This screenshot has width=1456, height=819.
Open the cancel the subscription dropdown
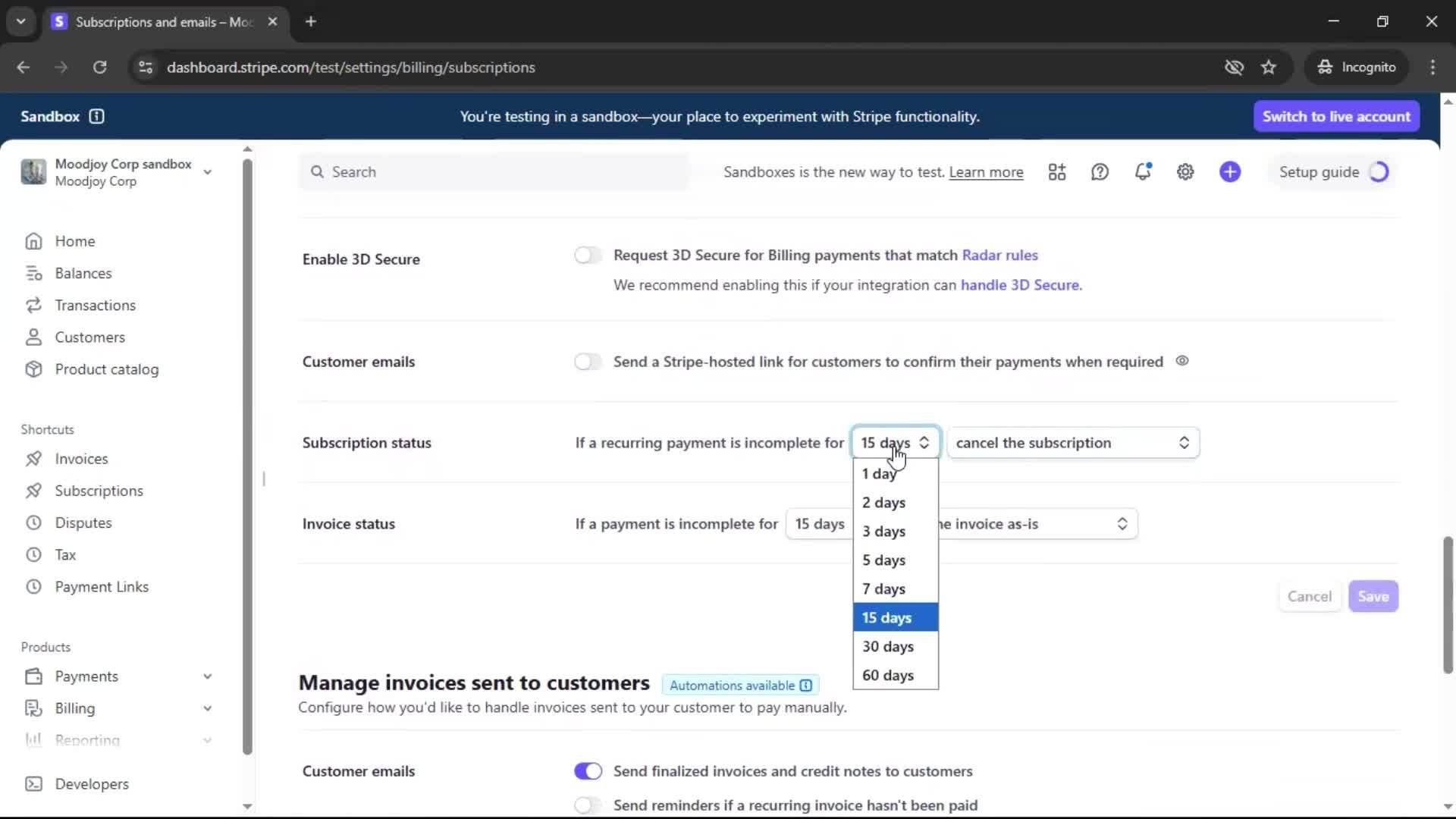click(x=1072, y=443)
